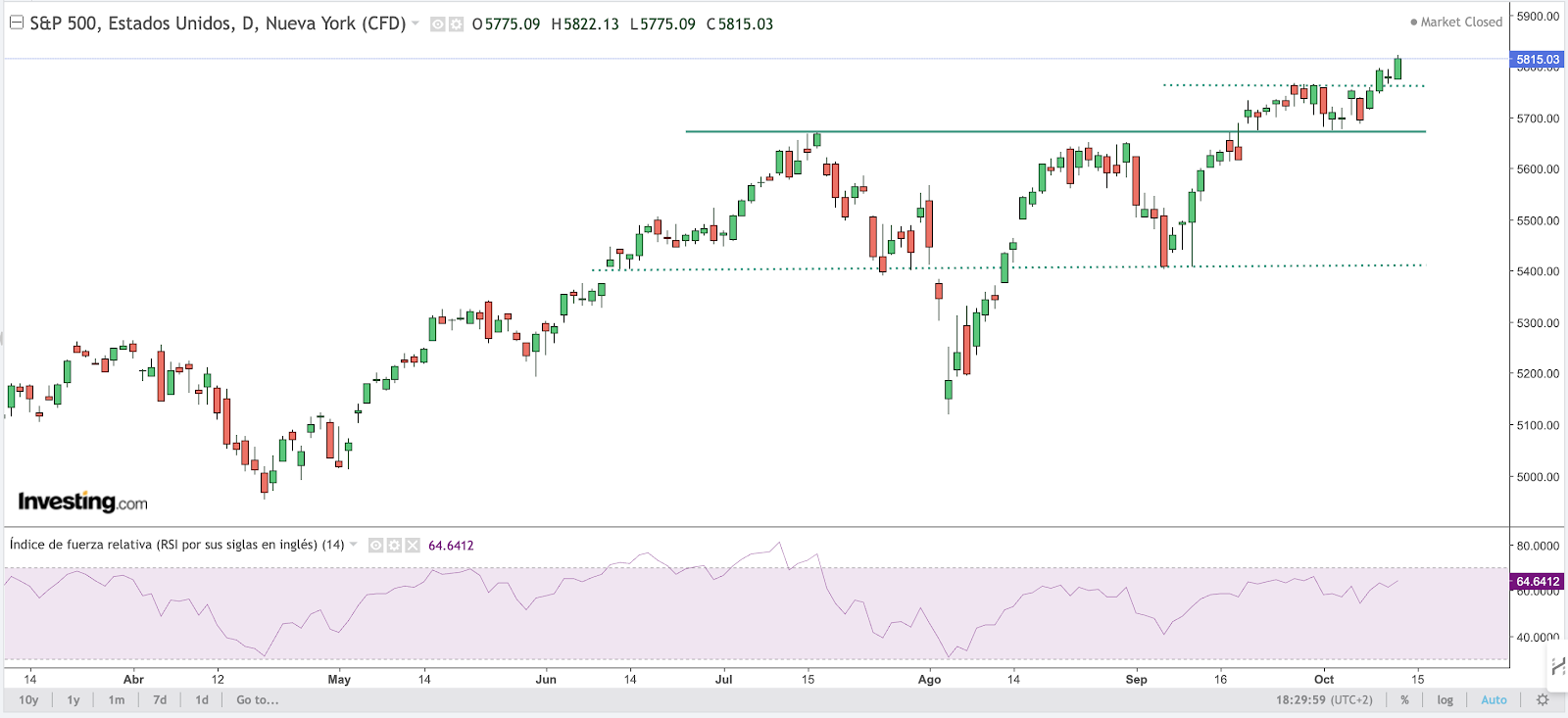
Task: Click the S&P 500, Estados Unidos chart title
Action: click(x=218, y=24)
